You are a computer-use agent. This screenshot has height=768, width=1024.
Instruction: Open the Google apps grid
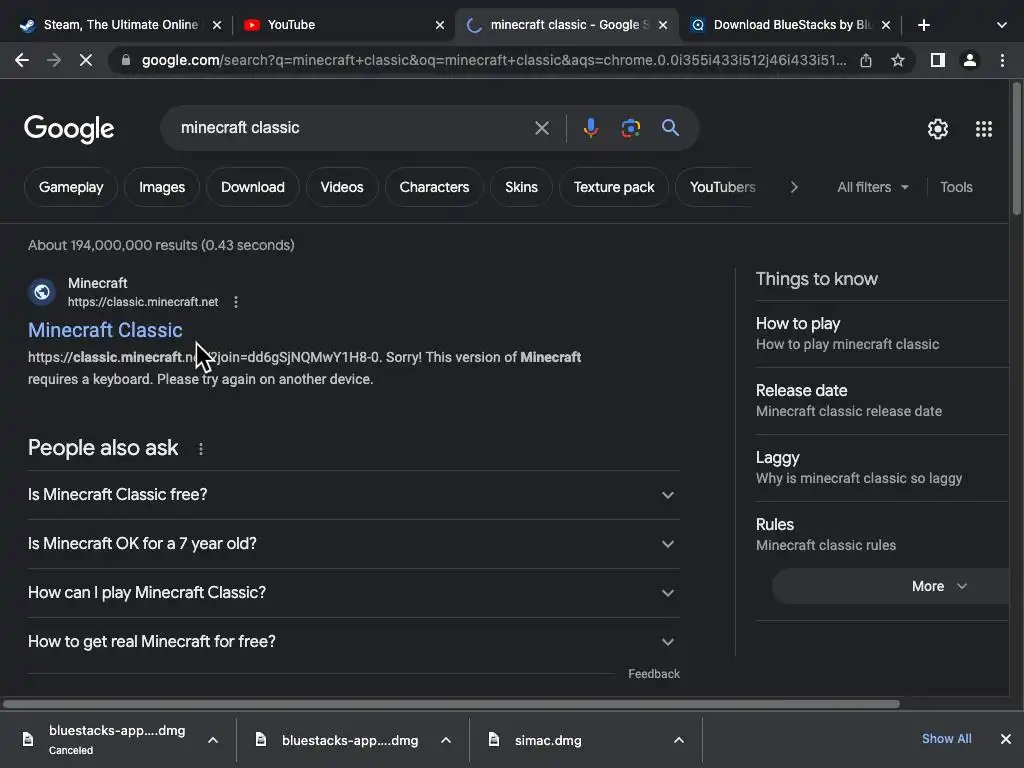(x=984, y=129)
